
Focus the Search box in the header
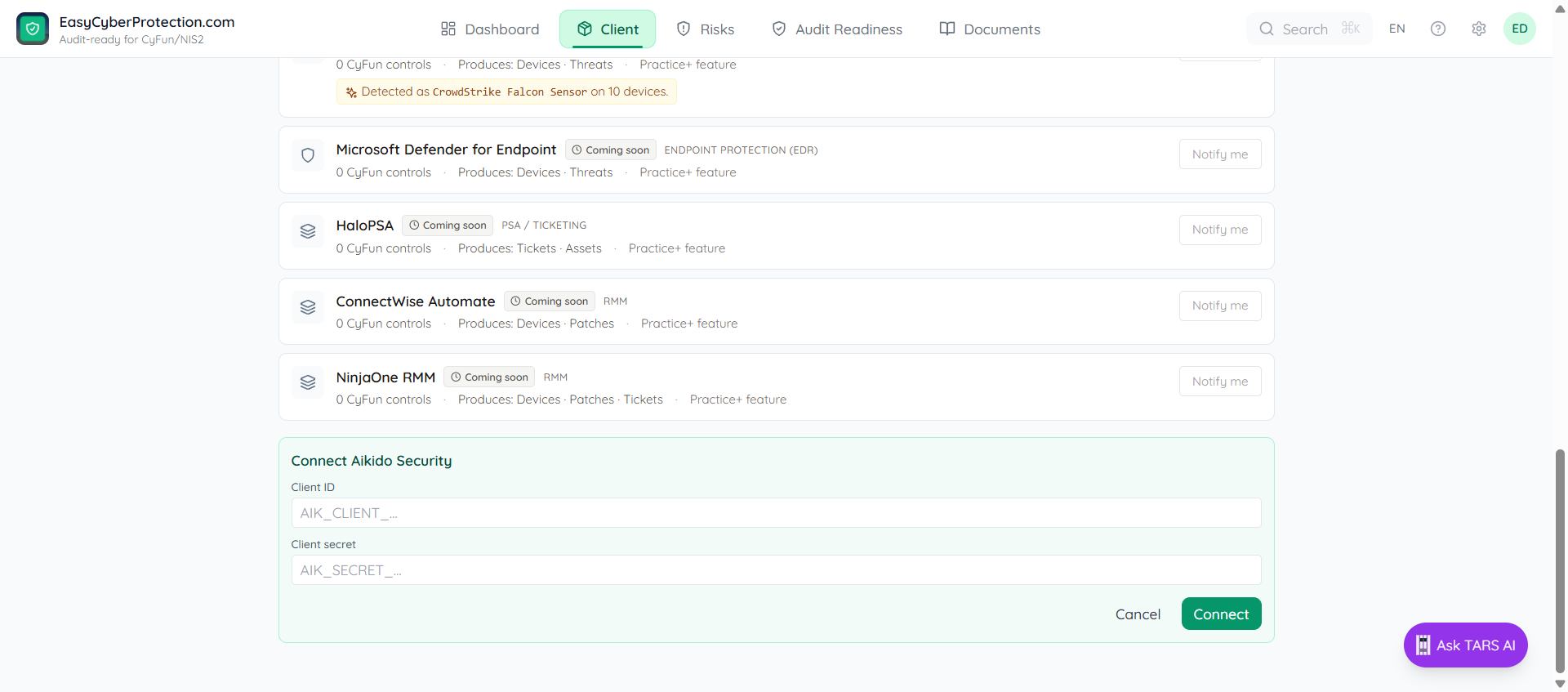tap(1309, 29)
